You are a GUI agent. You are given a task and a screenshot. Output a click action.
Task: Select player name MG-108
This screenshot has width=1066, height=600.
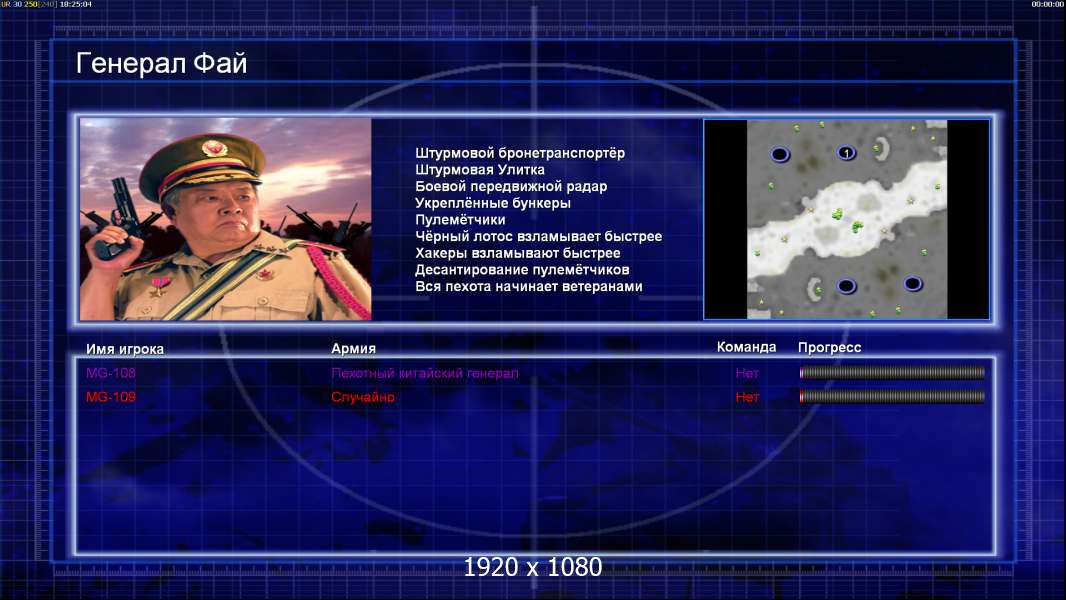pos(111,372)
